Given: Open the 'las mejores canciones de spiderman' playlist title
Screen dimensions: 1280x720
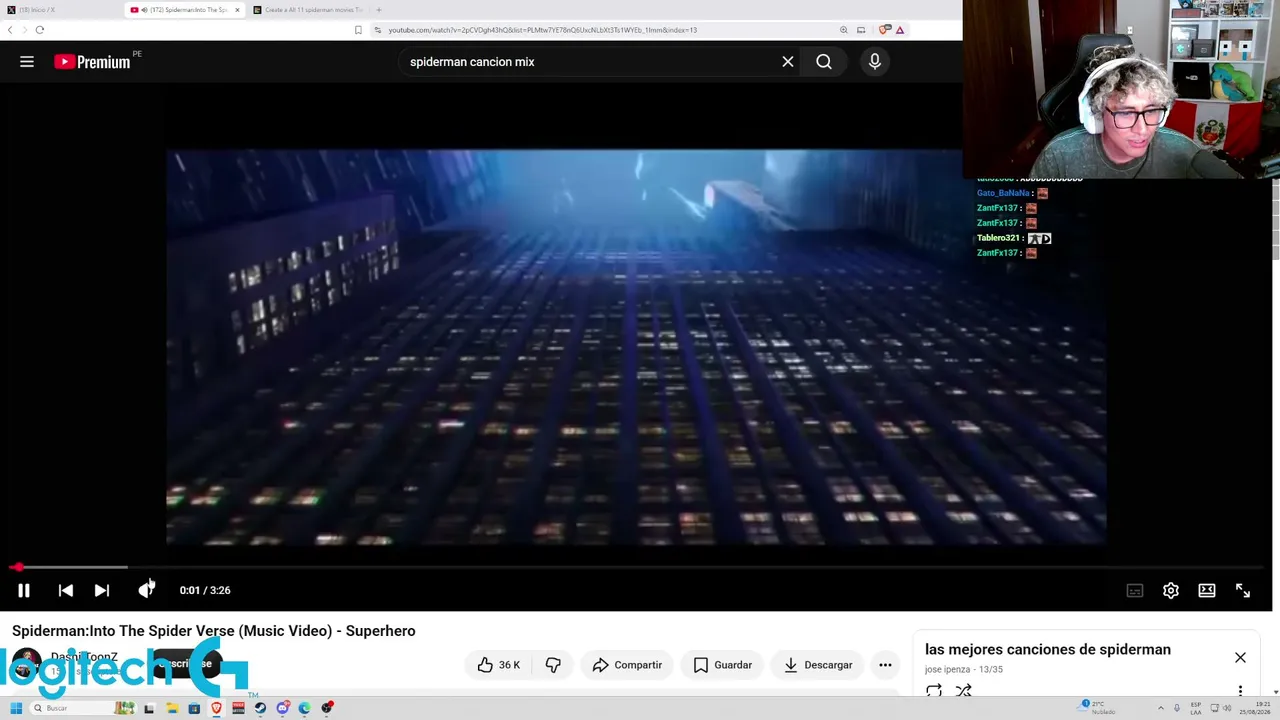Looking at the screenshot, I should click(x=1047, y=650).
